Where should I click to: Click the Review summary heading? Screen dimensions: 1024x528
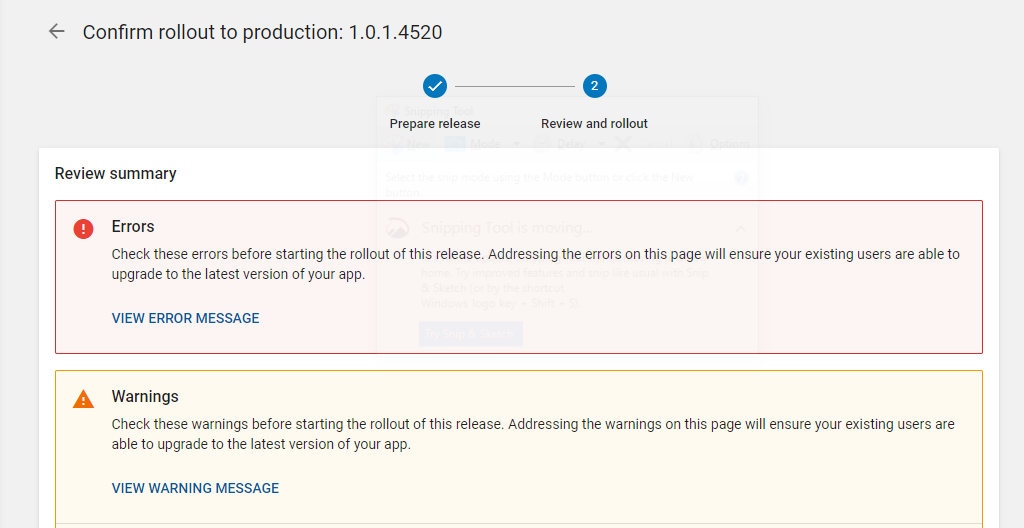(x=116, y=173)
